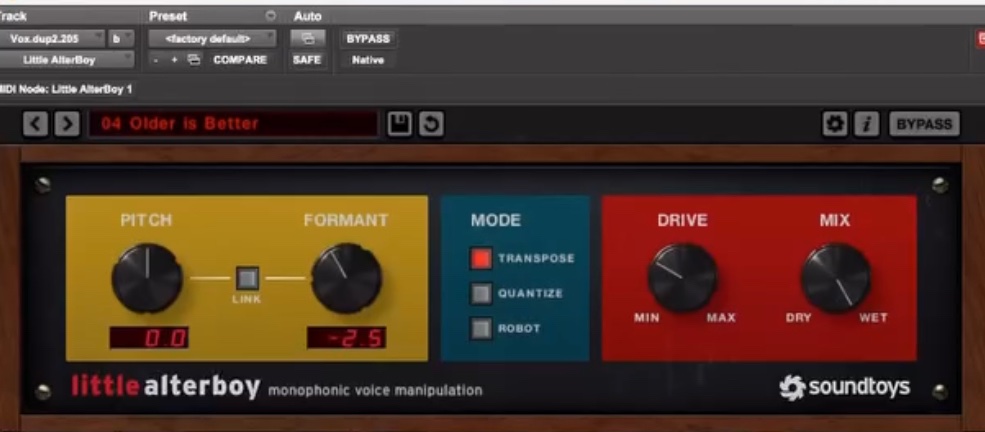This screenshot has height=432, width=985.
Task: Click the small circle icon beside Preset
Action: tap(271, 16)
